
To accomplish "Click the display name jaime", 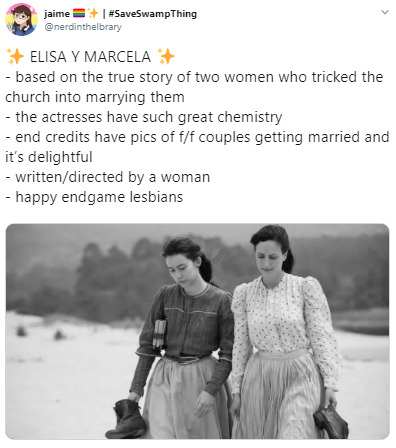I will pyautogui.click(x=57, y=14).
